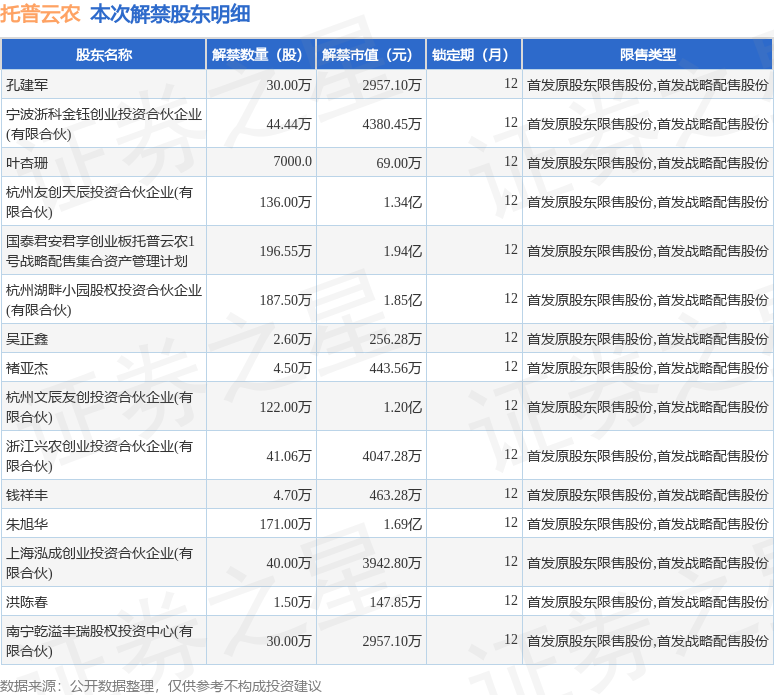The width and height of the screenshot is (774, 695).
Task: Click the 锁定期(月) column header
Action: 473,55
